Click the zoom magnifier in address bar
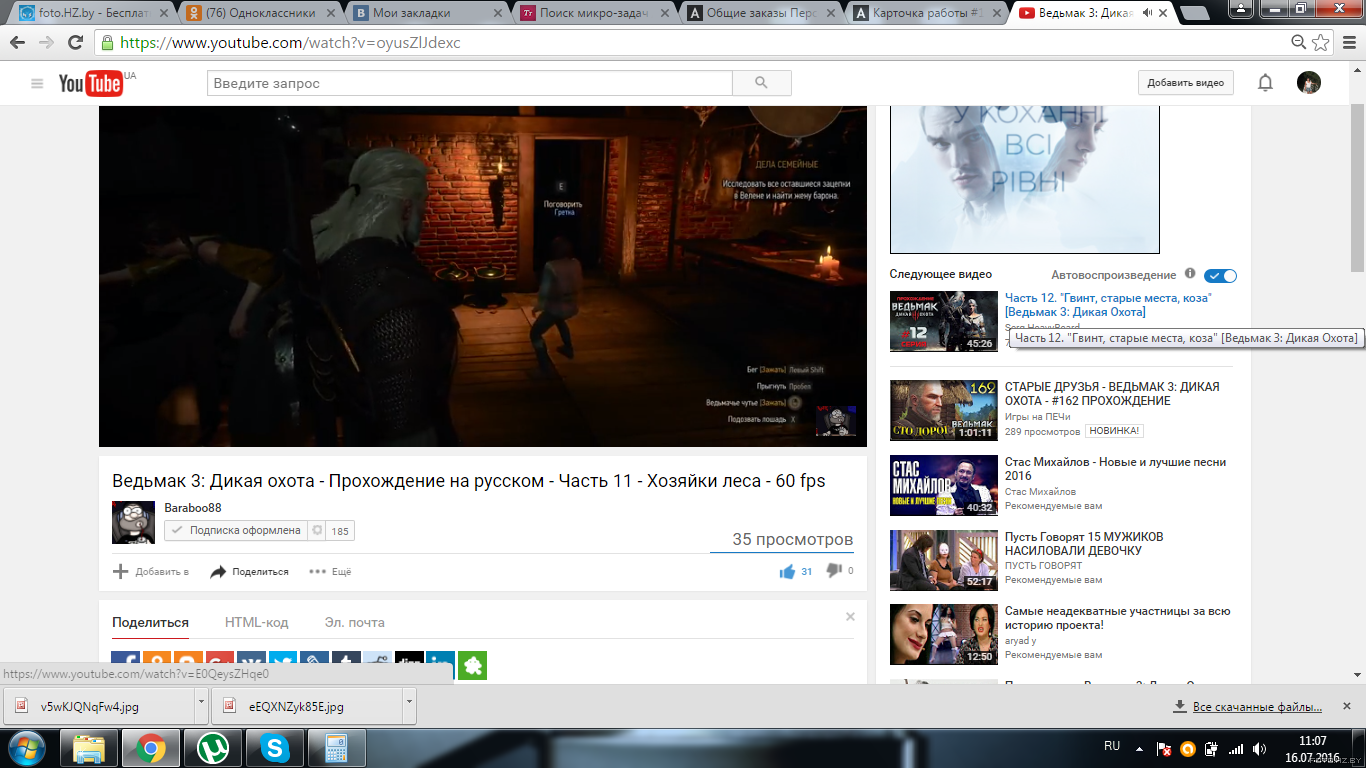The image size is (1366, 768). pos(1299,42)
